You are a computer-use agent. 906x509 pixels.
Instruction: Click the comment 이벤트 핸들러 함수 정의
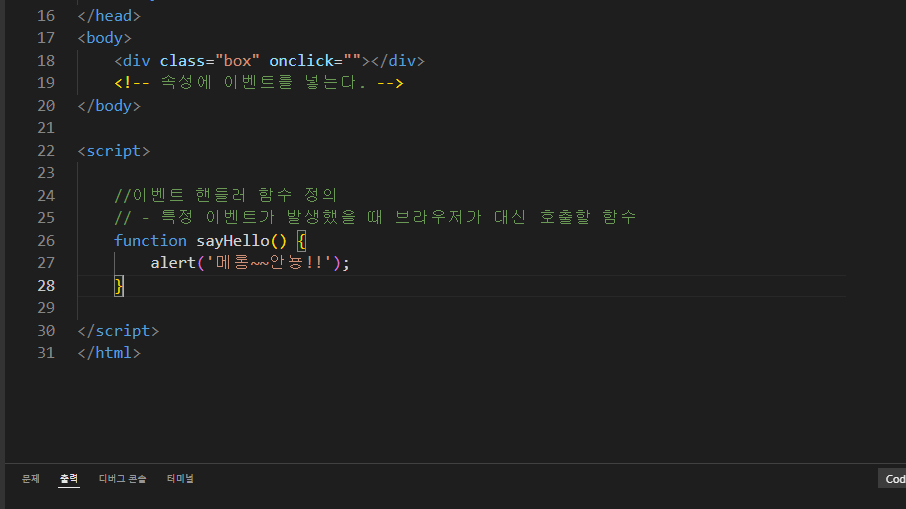(225, 195)
